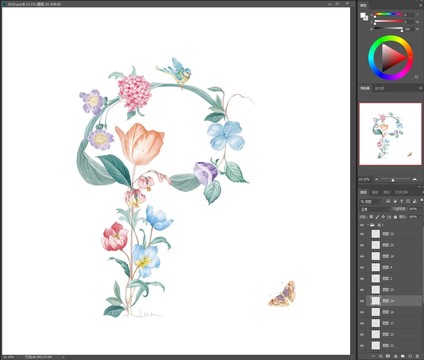Lock layer position with the move lock icon
Image resolution: width=424 pixels, height=360 pixels.
tap(383, 217)
